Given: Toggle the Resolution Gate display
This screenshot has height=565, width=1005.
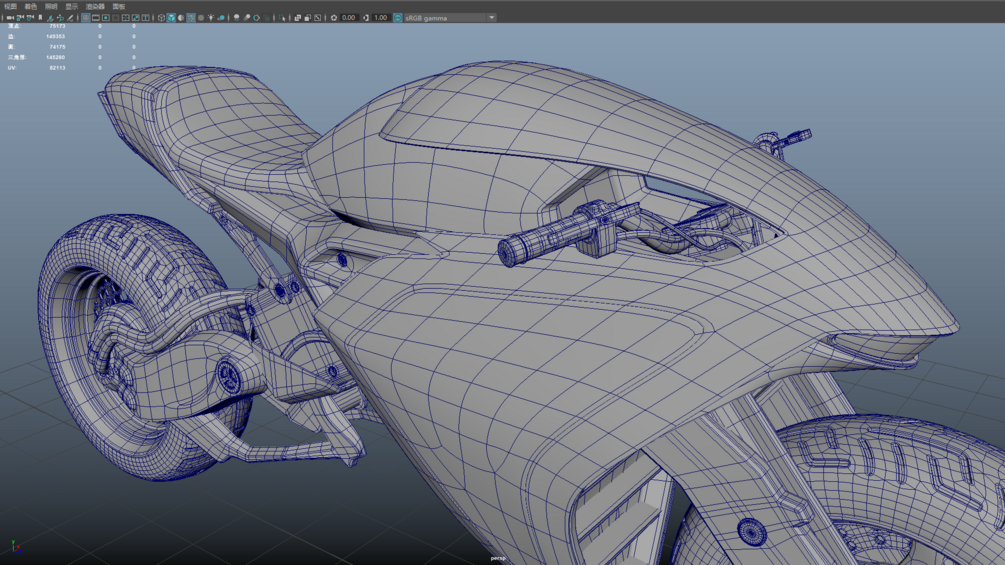Looking at the screenshot, I should pos(106,18).
